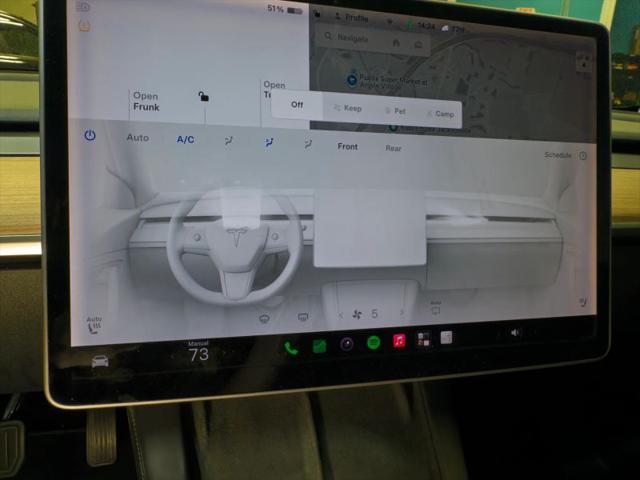Screen dimensions: 640x480
Task: Select Keep climate mode
Action: pos(348,108)
